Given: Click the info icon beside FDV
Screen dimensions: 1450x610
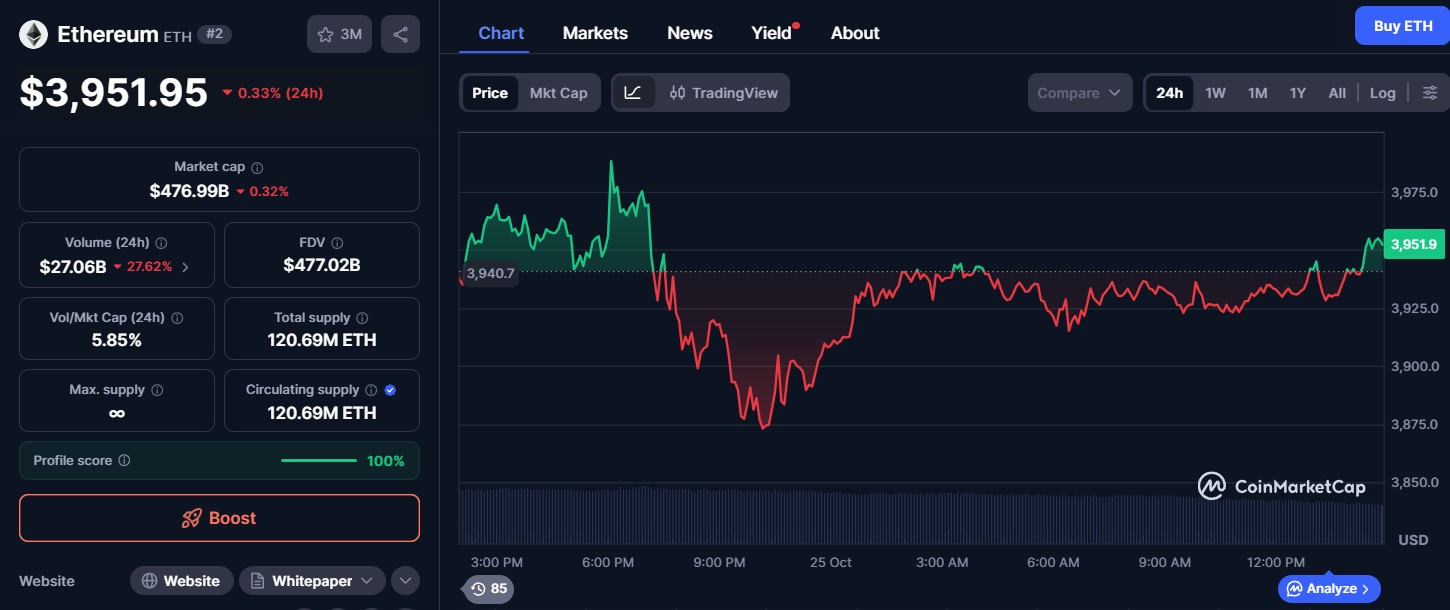Looking at the screenshot, I should (337, 243).
